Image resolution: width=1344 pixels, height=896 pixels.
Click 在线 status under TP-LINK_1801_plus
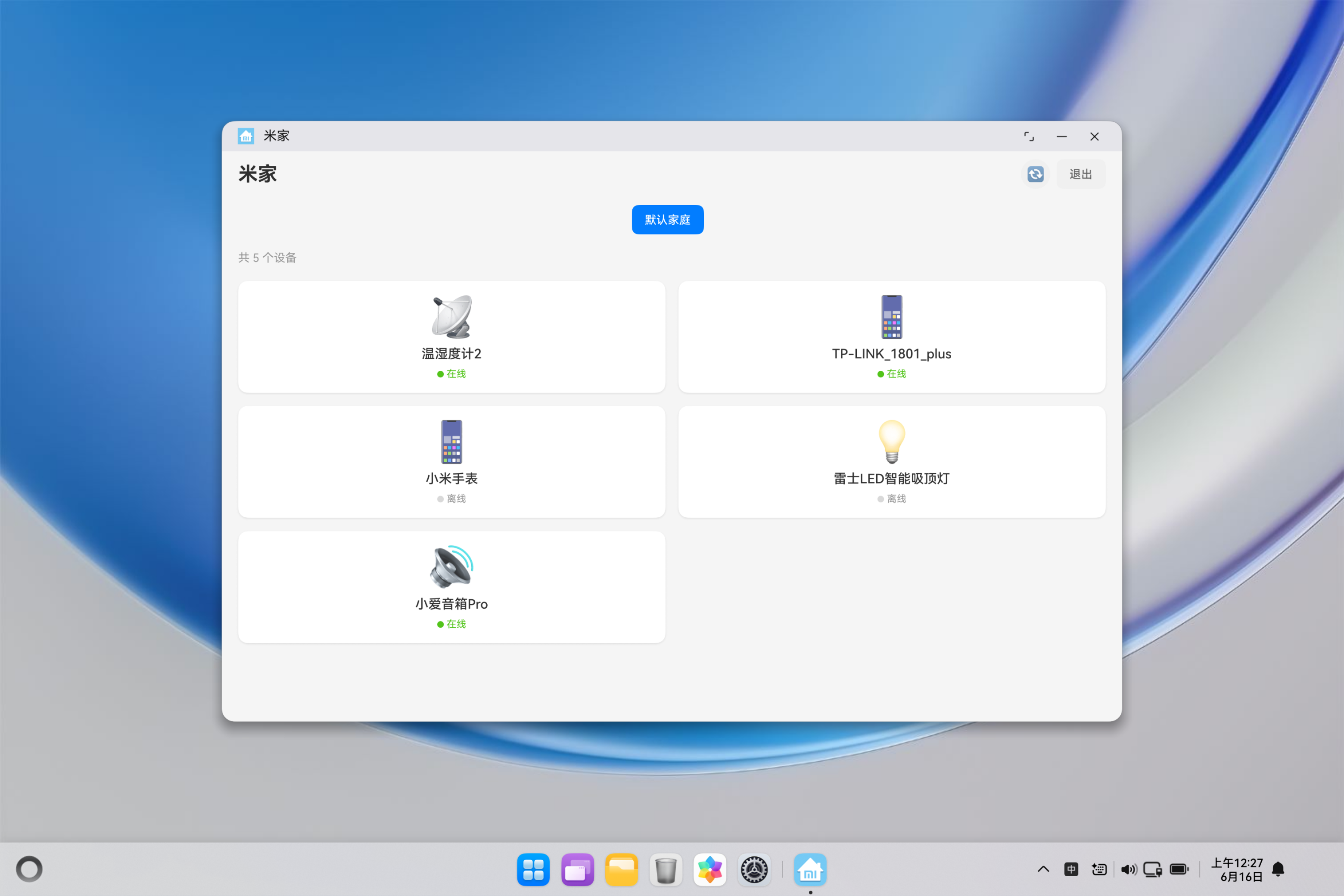click(x=891, y=374)
